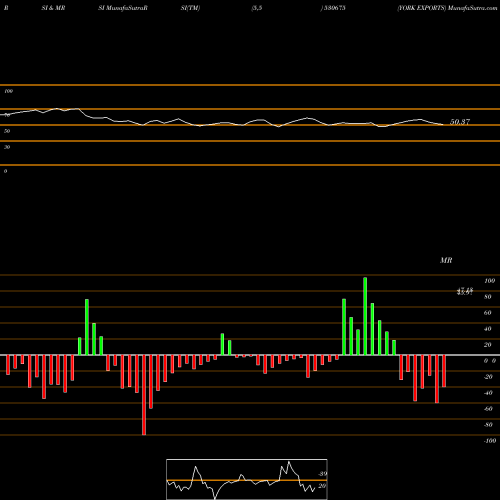Click the MR axis label '40'
The image size is (500, 500).
(x=488, y=329)
